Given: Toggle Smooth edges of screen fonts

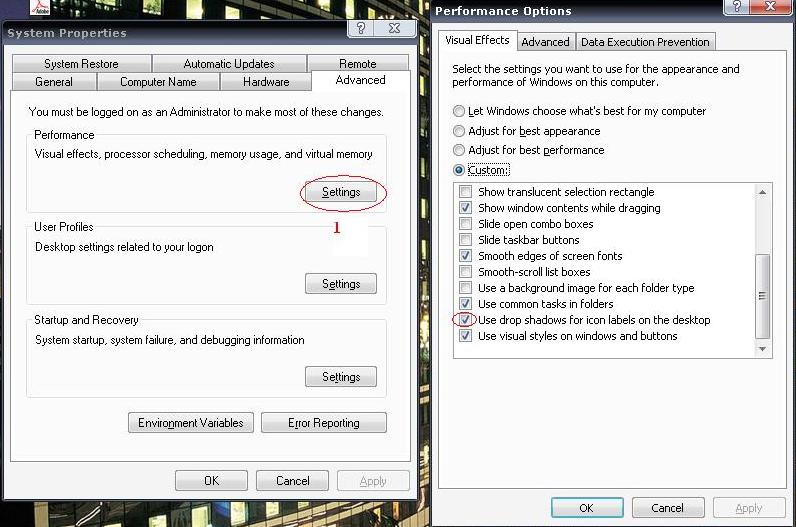Looking at the screenshot, I should pos(465,256).
